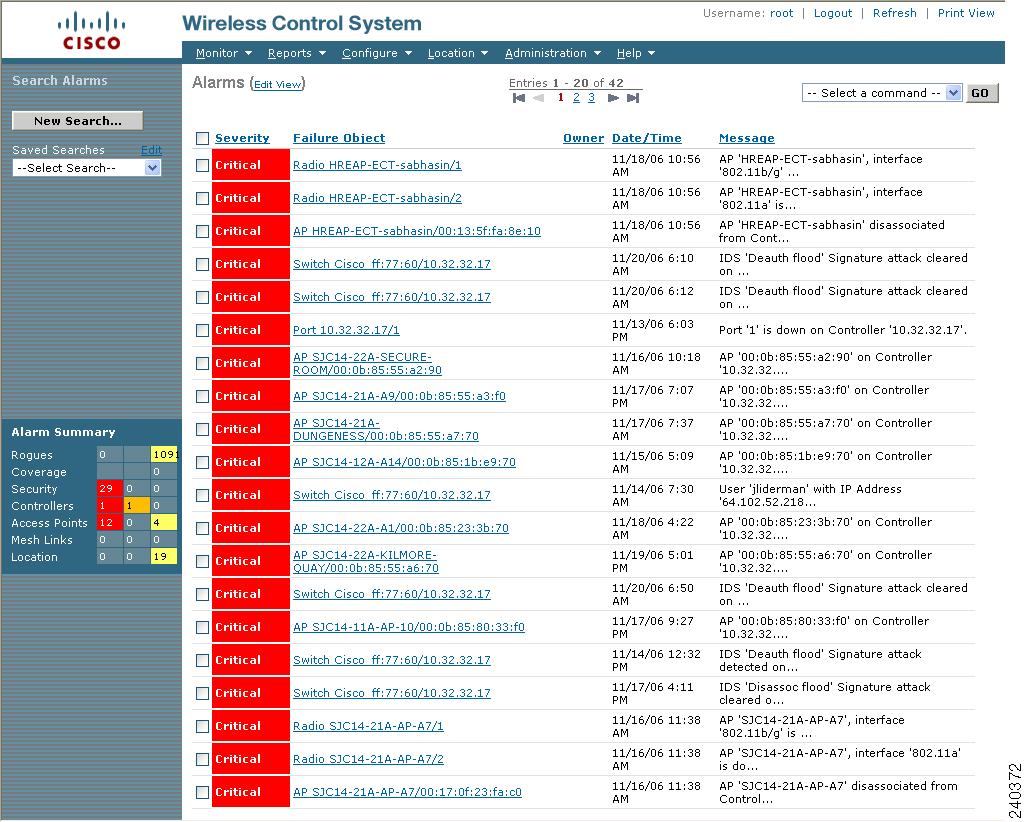
Task: Open the Help menu
Action: 635,53
